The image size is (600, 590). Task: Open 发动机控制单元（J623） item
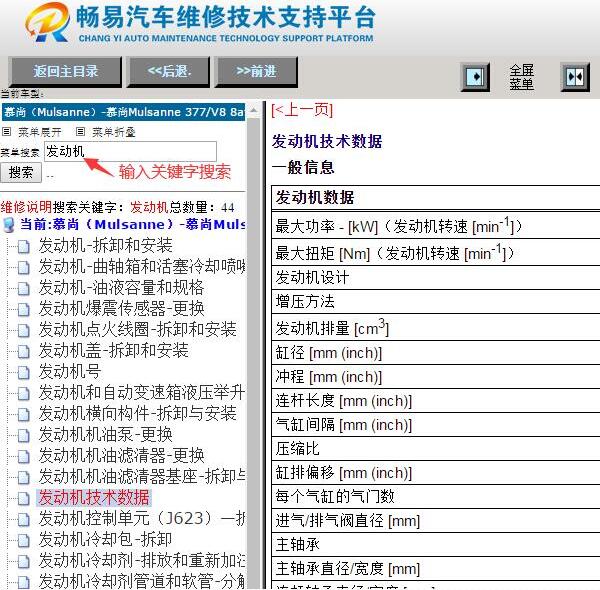click(x=142, y=518)
